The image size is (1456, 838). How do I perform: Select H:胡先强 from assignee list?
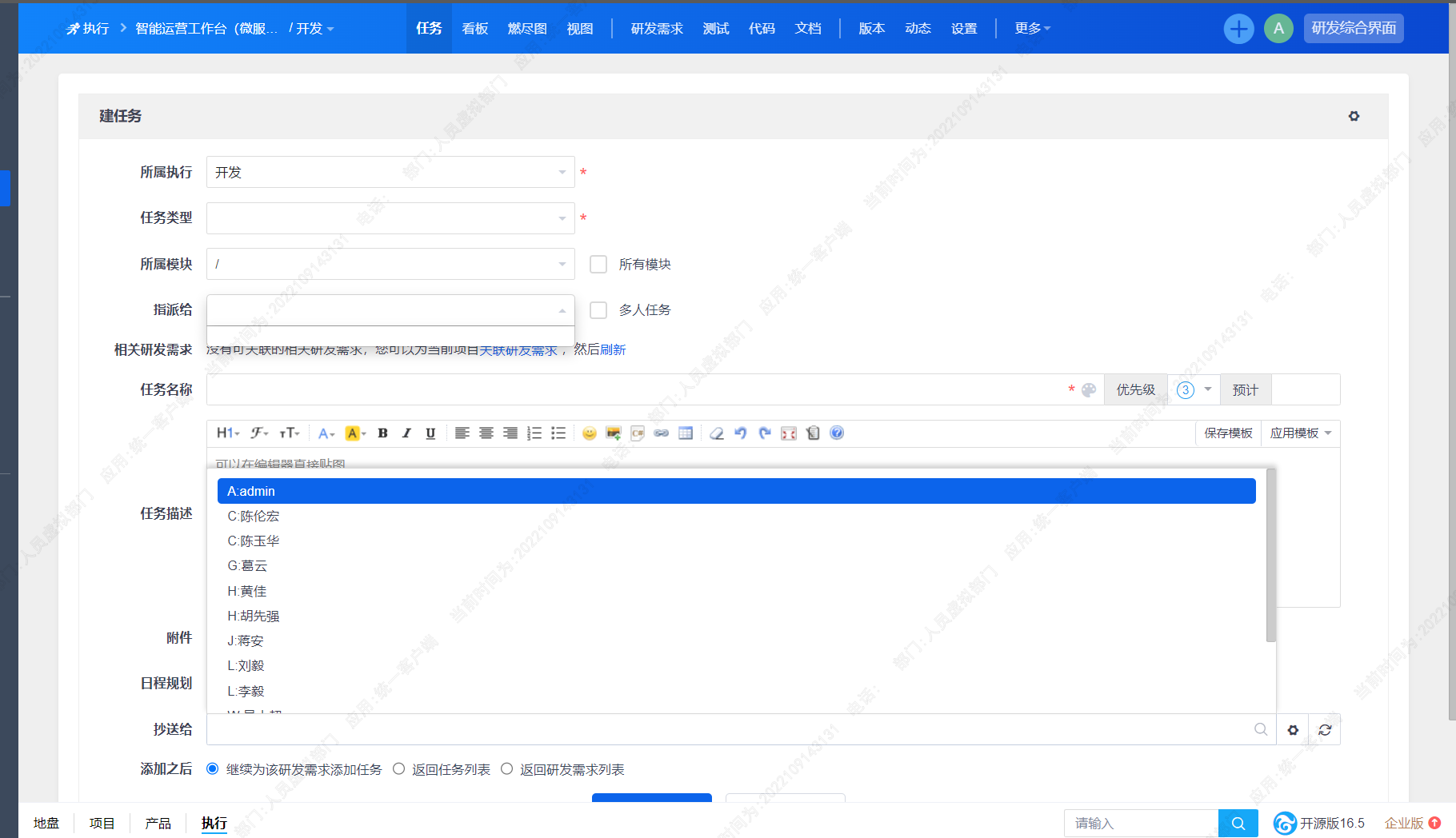click(737, 616)
